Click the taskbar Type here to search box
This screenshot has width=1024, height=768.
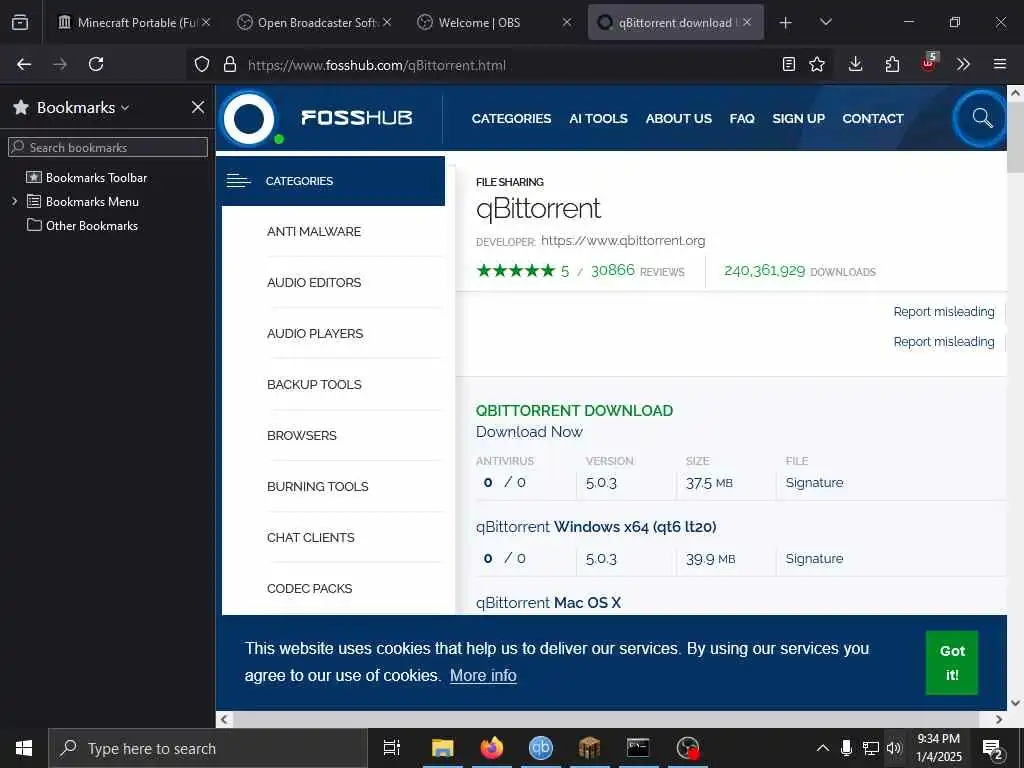point(208,748)
